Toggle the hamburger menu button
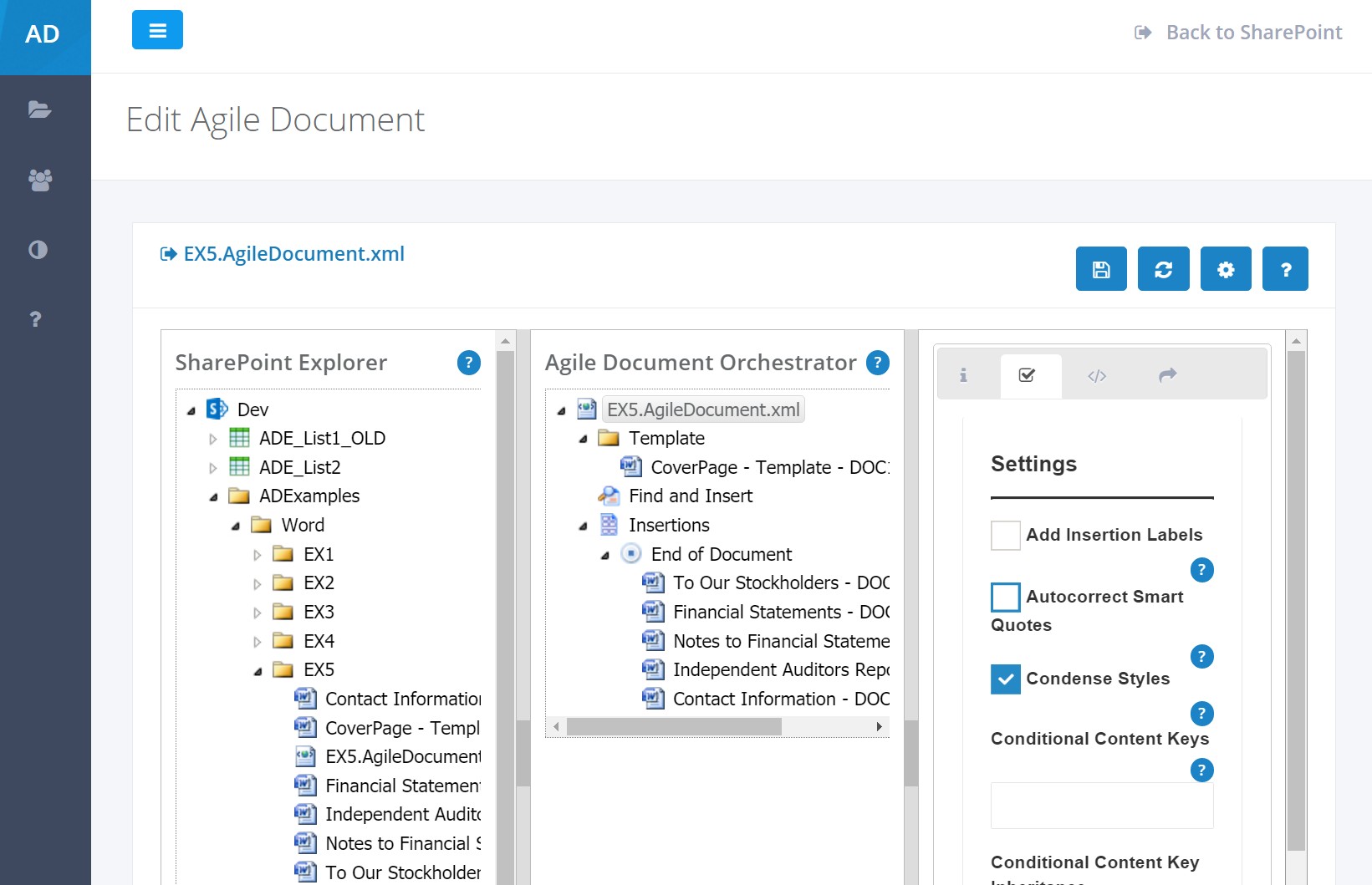 157,30
